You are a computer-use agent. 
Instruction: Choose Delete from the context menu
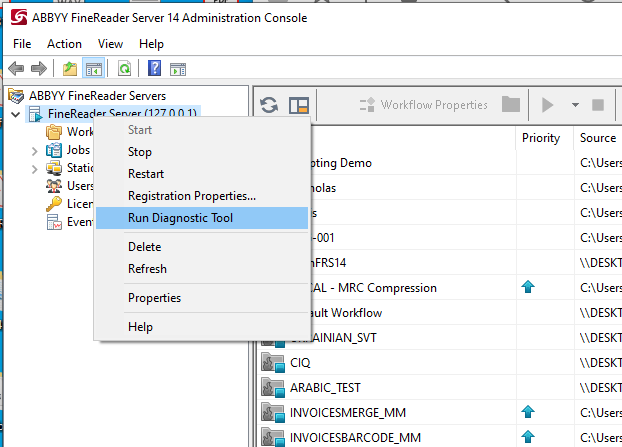click(x=202, y=247)
